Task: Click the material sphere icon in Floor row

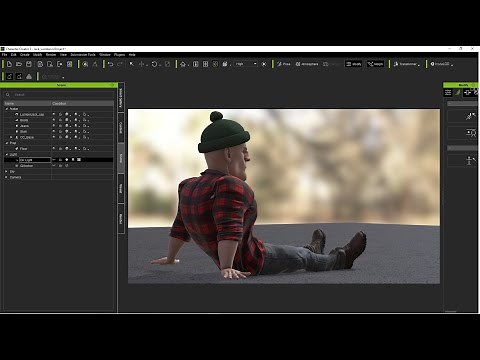Action: (x=67, y=148)
